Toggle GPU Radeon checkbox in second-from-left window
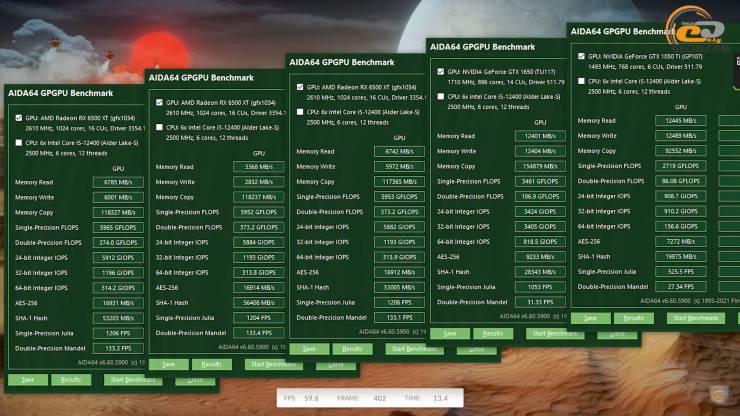This screenshot has width=740, height=416. coord(159,102)
